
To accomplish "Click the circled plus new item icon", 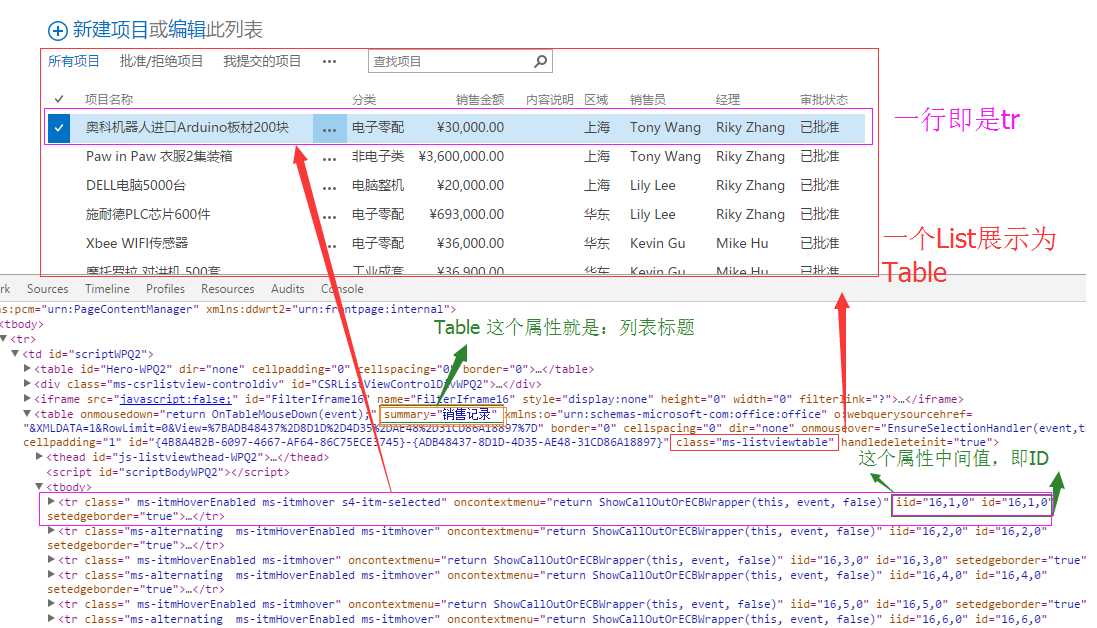I will tap(57, 30).
